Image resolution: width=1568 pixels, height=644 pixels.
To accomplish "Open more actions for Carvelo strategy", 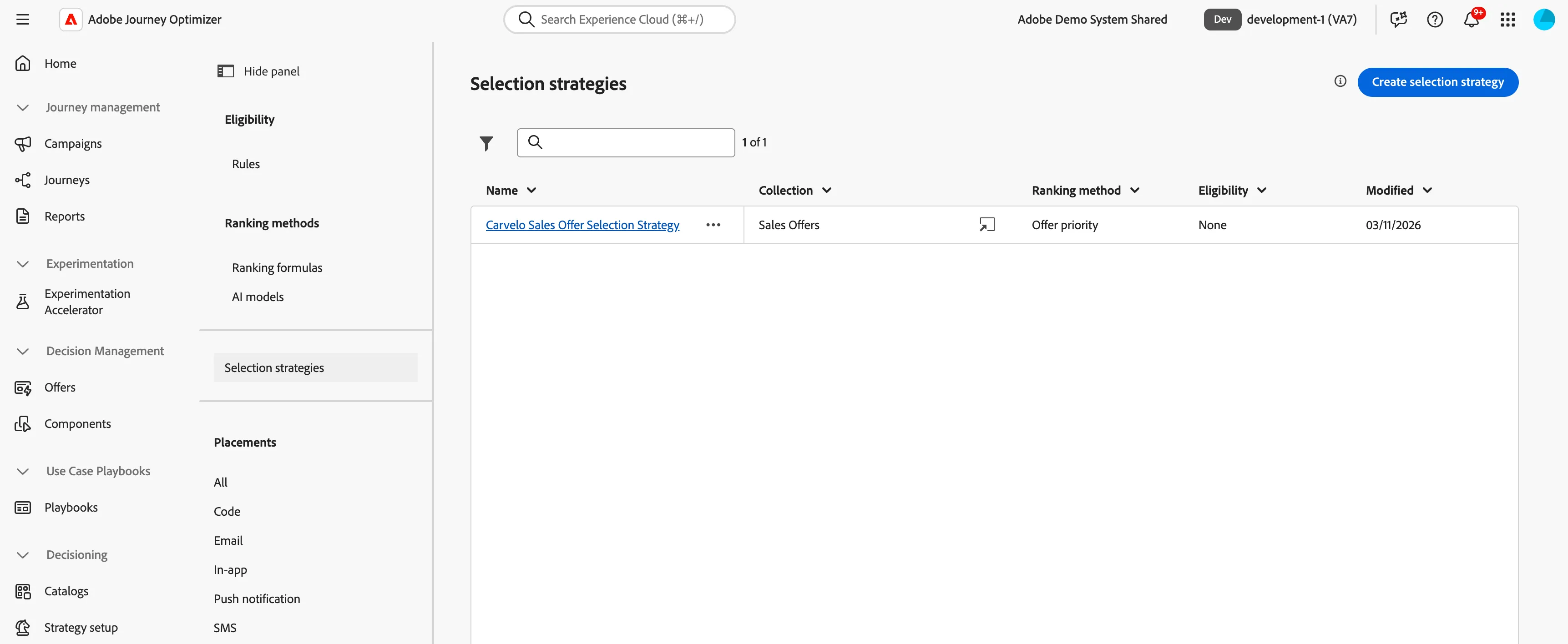I will coord(713,224).
